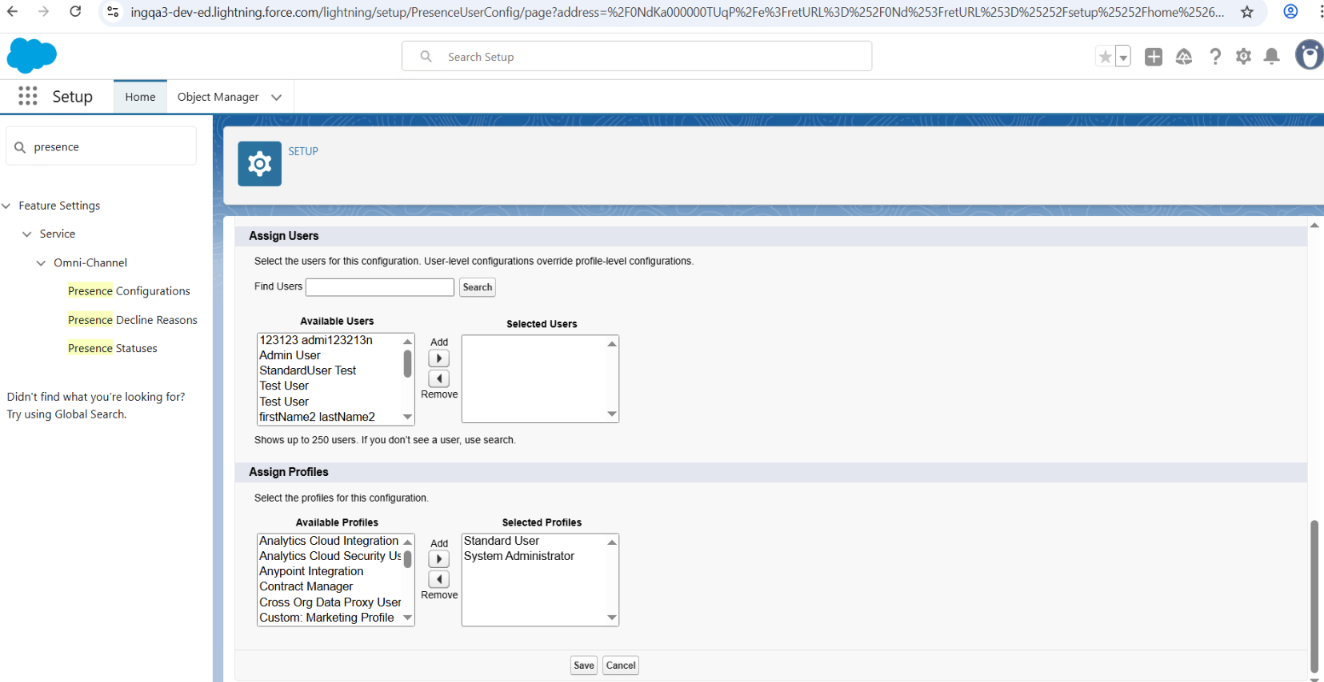This screenshot has height=682, width=1324.
Task: Open the Setup gear menu in header
Action: pyautogui.click(x=1243, y=57)
